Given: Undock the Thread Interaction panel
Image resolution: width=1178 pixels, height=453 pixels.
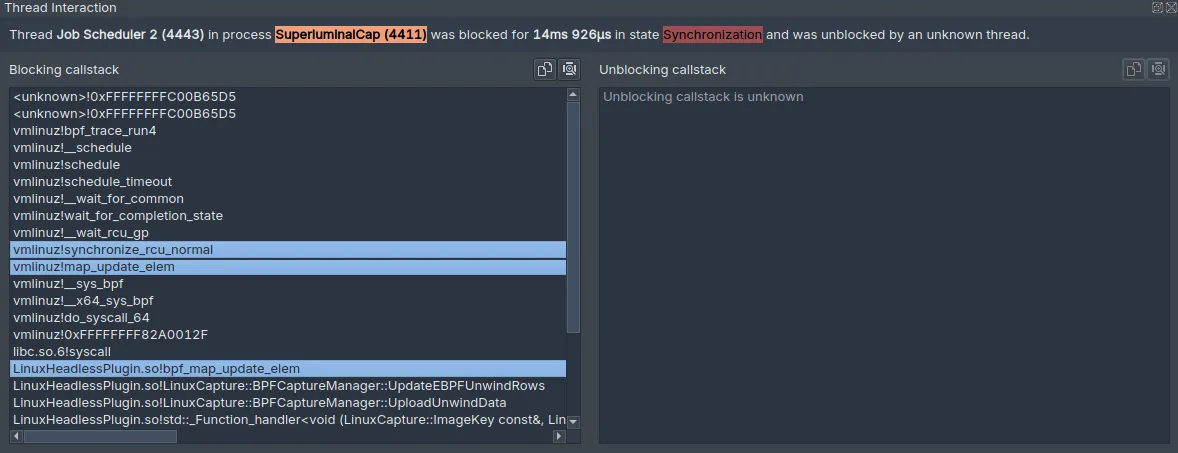Looking at the screenshot, I should (x=1157, y=7).
